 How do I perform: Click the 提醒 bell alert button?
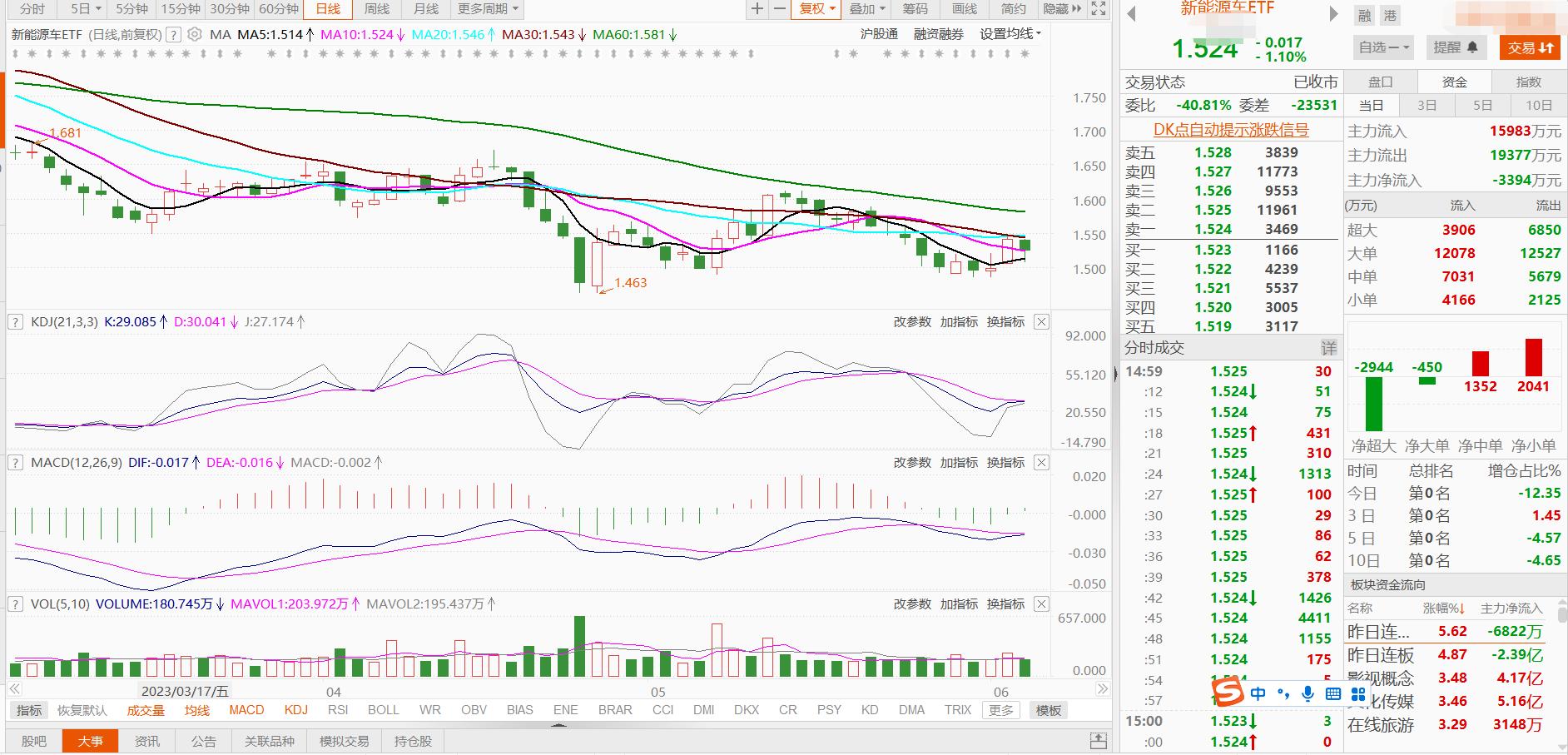pos(1455,47)
